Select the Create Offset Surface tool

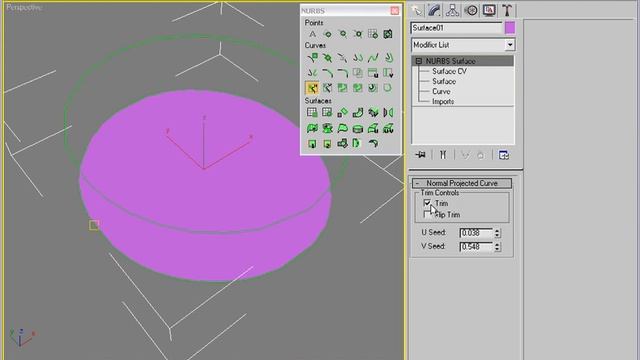[x=373, y=112]
